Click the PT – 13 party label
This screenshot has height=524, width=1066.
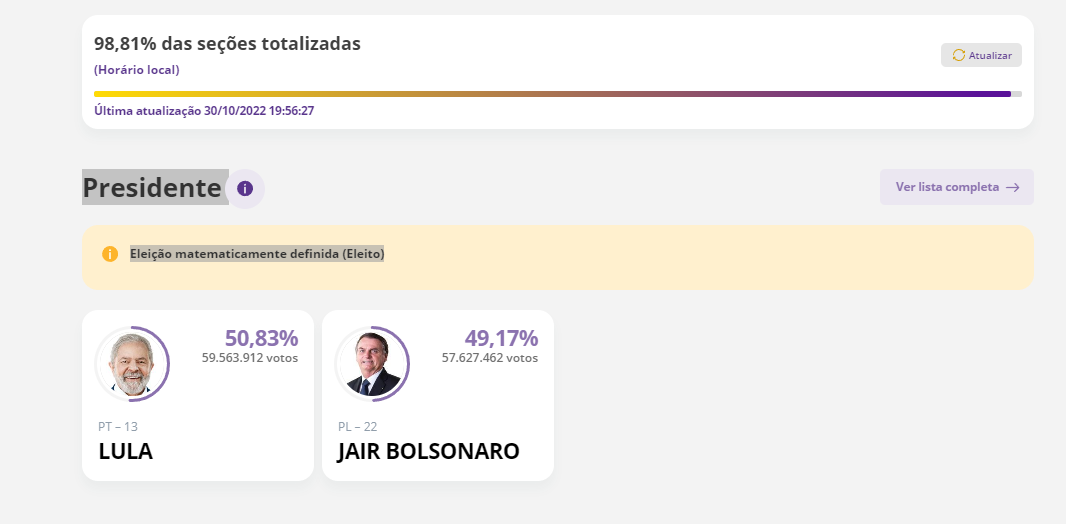pos(118,427)
